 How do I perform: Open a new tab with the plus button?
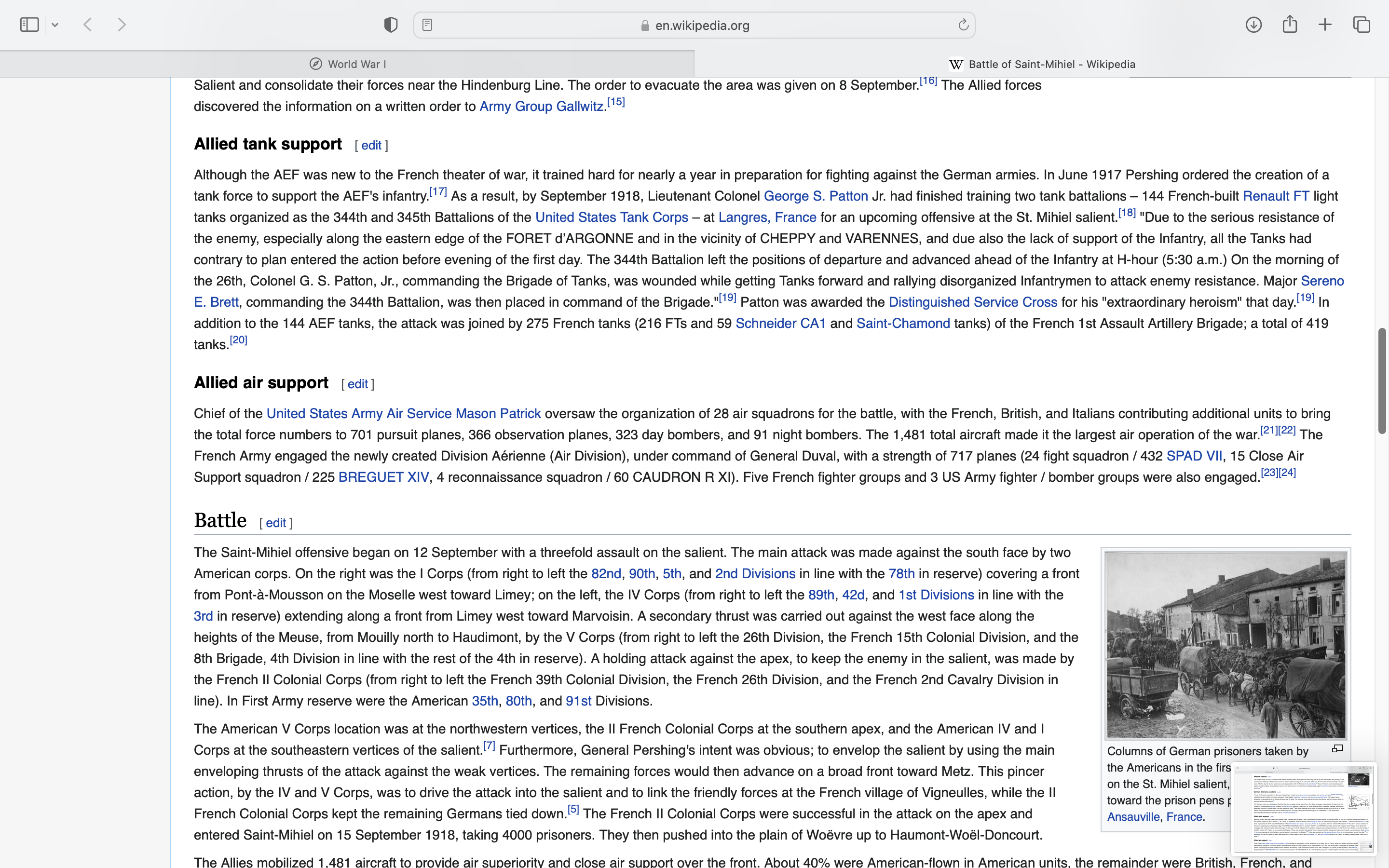point(1325,25)
